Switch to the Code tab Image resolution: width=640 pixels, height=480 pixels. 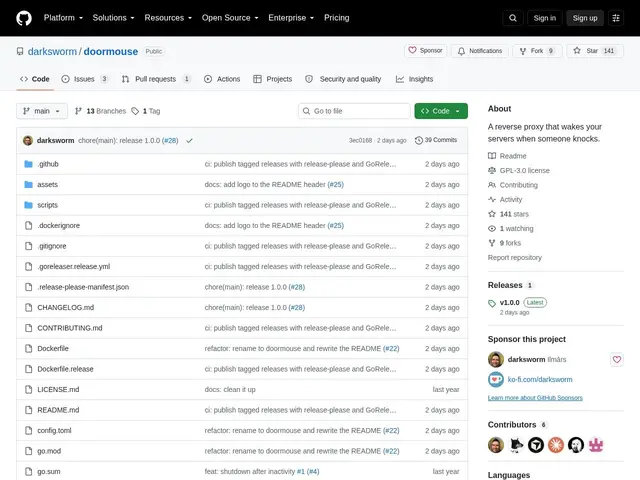[x=35, y=79]
